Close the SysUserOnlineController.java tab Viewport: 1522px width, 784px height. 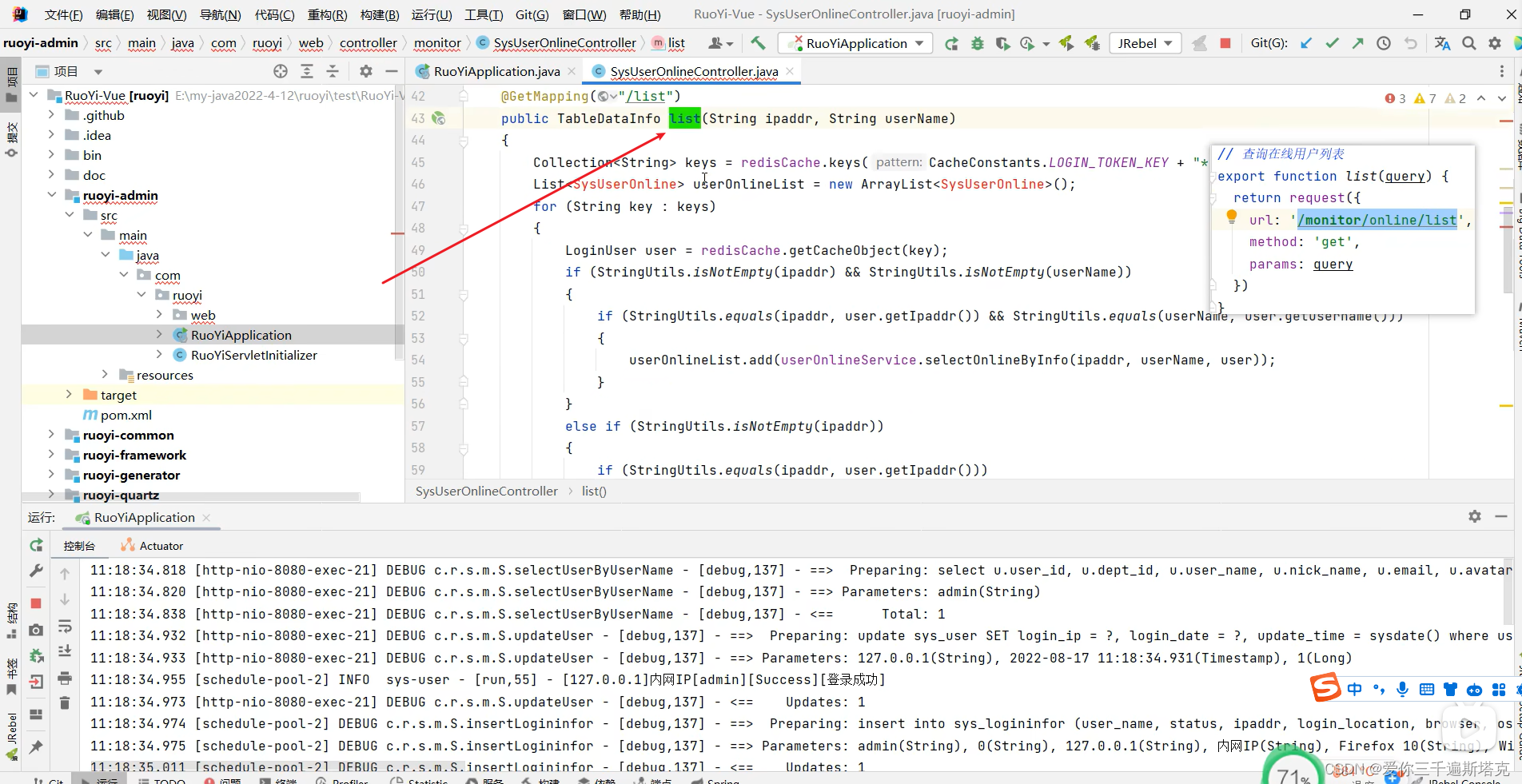click(790, 71)
